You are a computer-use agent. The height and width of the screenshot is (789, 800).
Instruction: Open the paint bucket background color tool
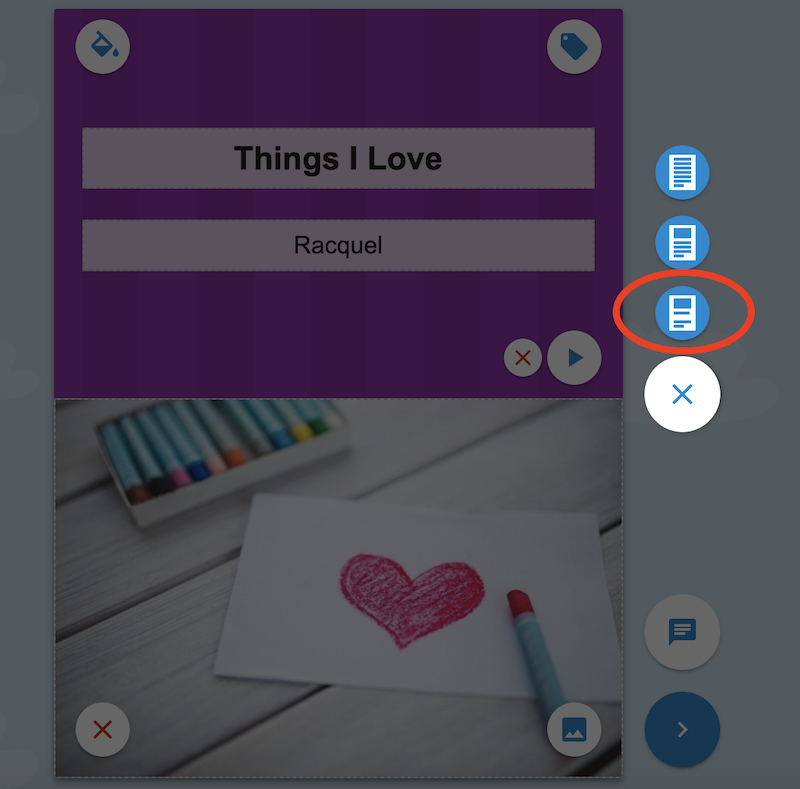[x=103, y=46]
